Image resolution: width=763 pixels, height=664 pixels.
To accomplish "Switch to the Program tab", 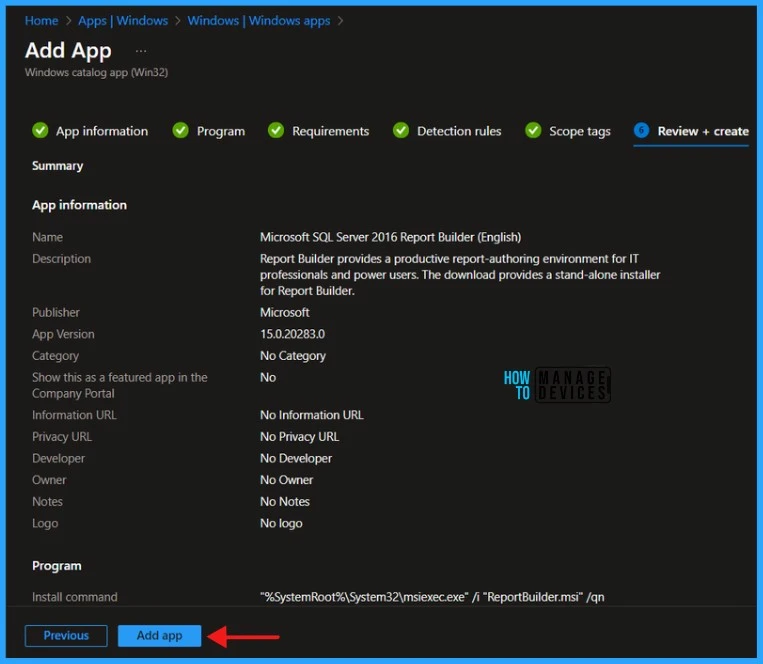I will (x=221, y=131).
